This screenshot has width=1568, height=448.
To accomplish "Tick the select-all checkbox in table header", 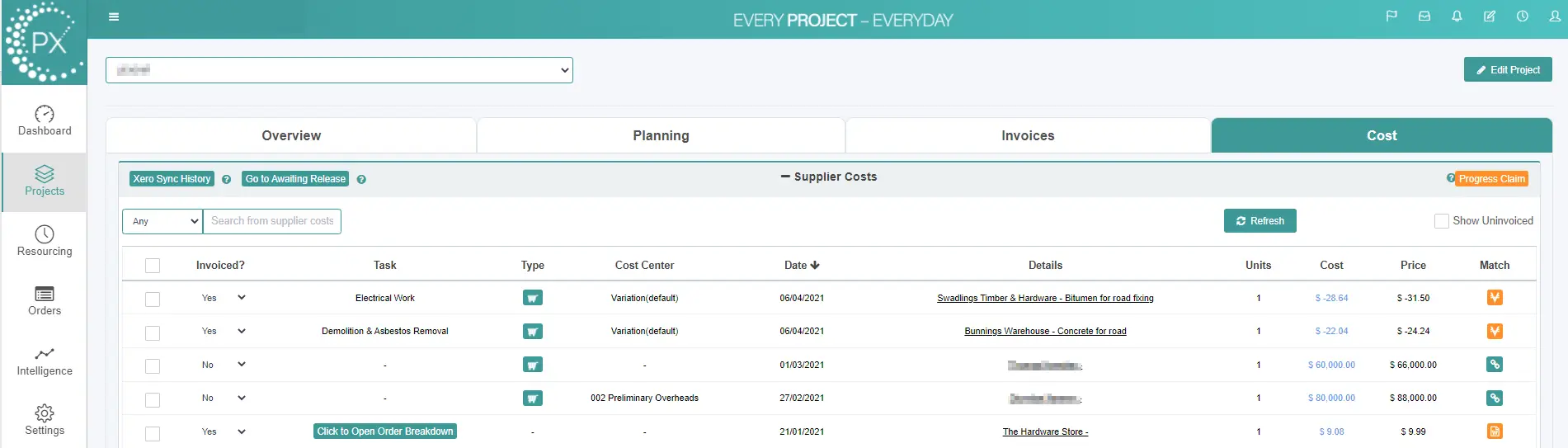I will tap(153, 266).
